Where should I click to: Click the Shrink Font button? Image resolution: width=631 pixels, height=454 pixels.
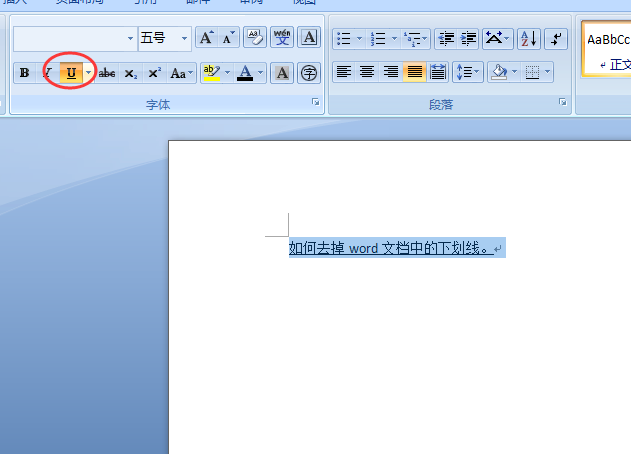[x=228, y=38]
